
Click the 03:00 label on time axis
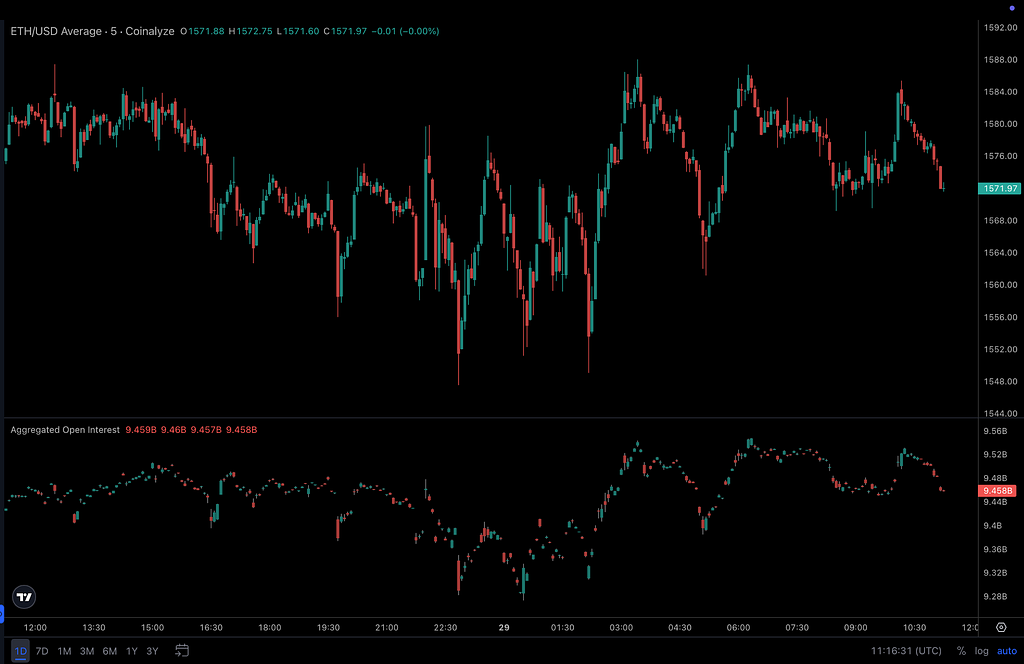pyautogui.click(x=621, y=627)
